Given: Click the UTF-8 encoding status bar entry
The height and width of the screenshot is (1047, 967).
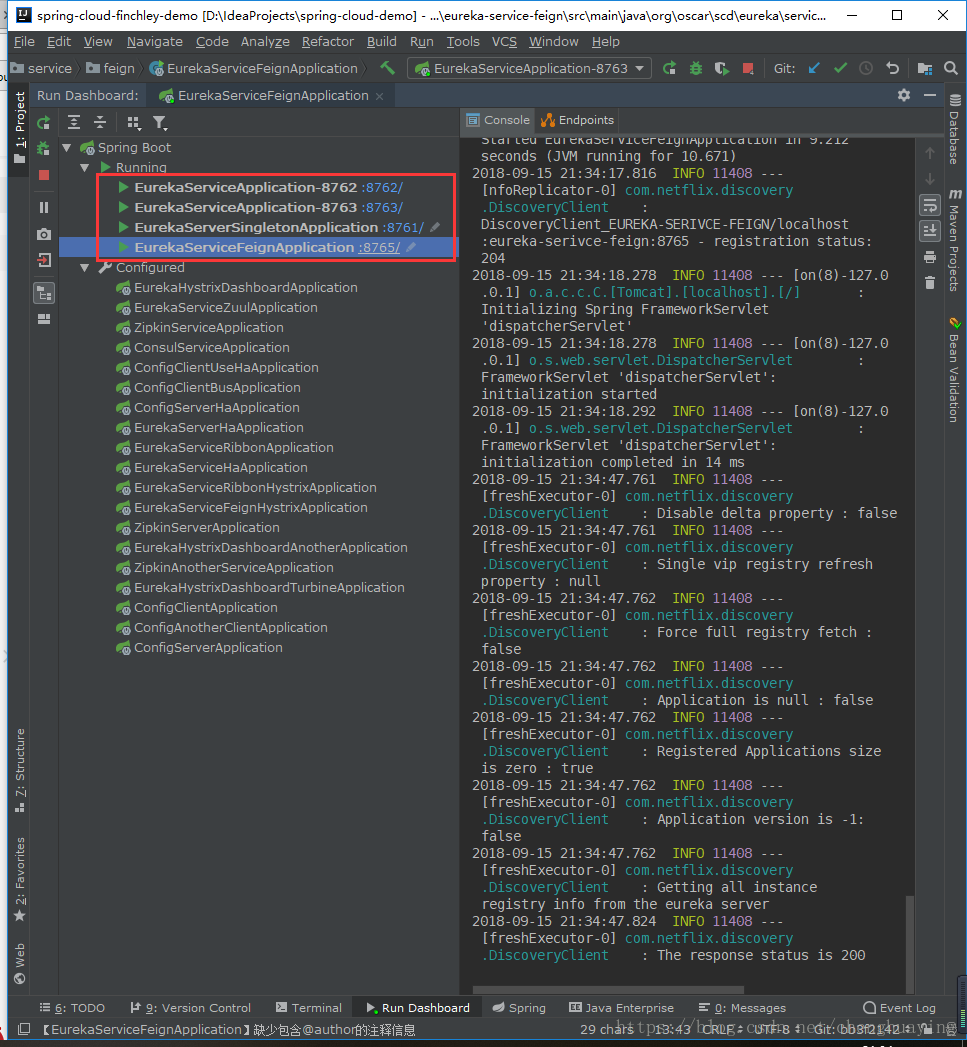Looking at the screenshot, I should pyautogui.click(x=772, y=1030).
